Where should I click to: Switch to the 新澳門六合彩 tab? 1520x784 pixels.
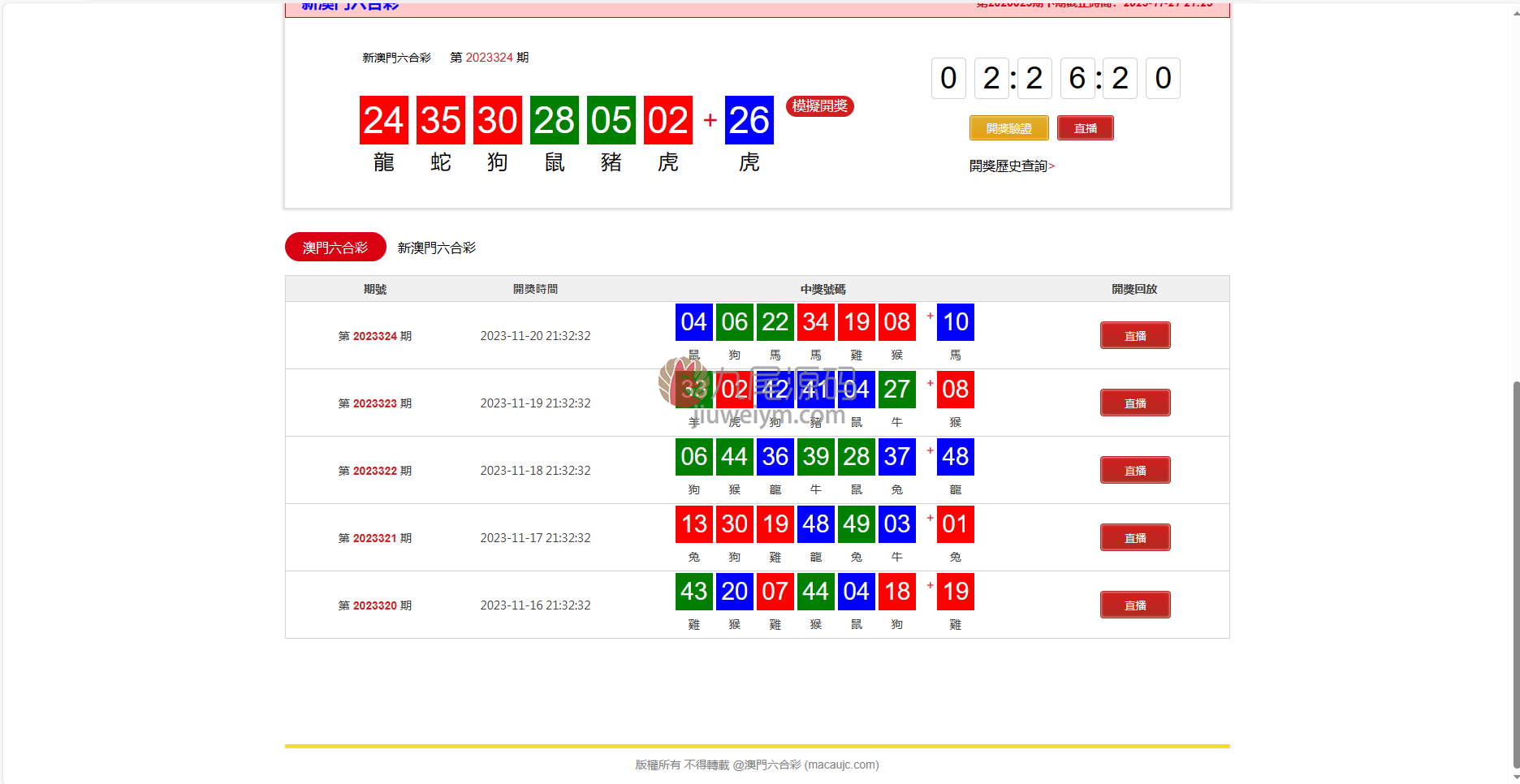[x=436, y=248]
